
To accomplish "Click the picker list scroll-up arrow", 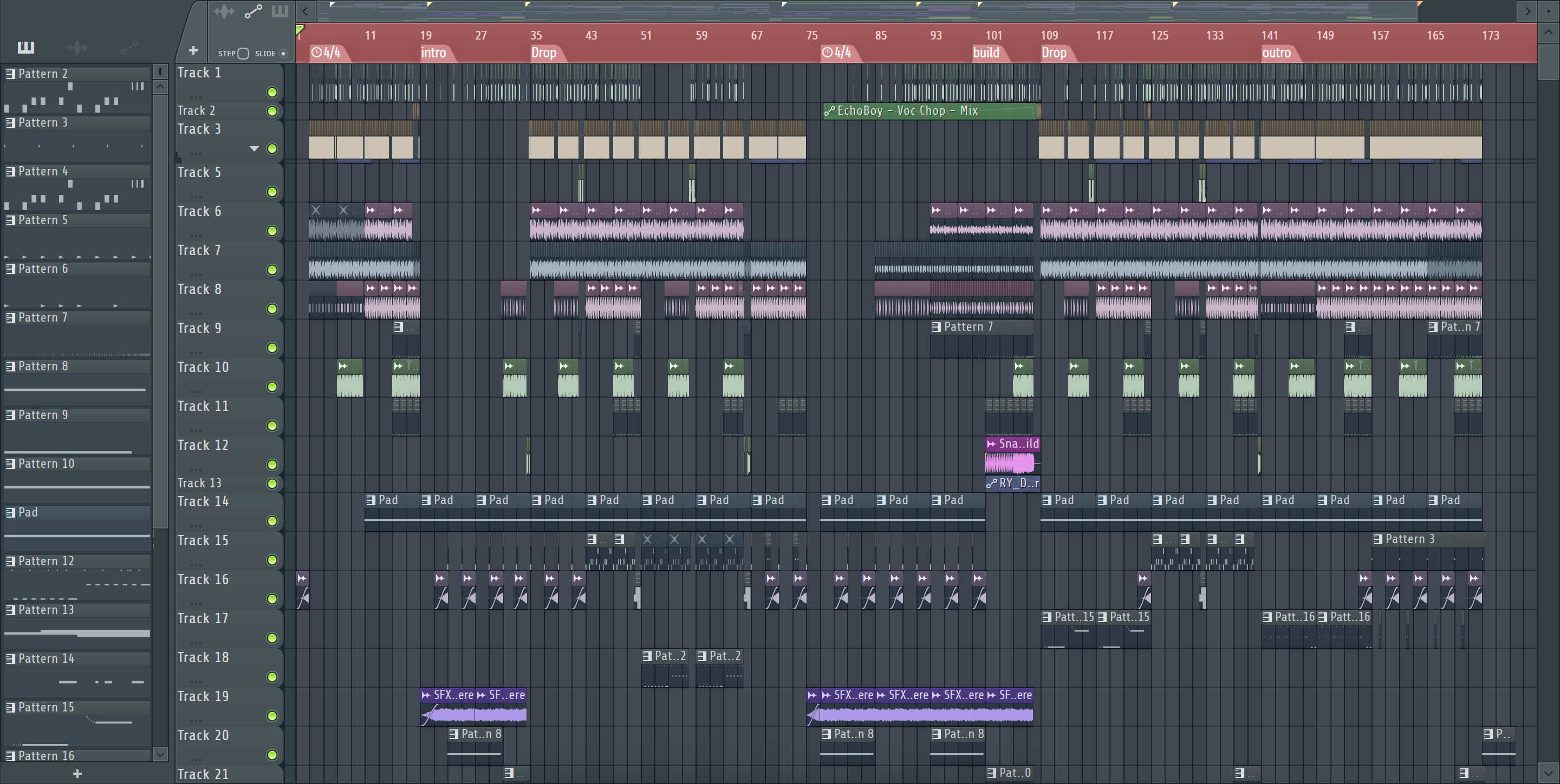I will pyautogui.click(x=160, y=87).
